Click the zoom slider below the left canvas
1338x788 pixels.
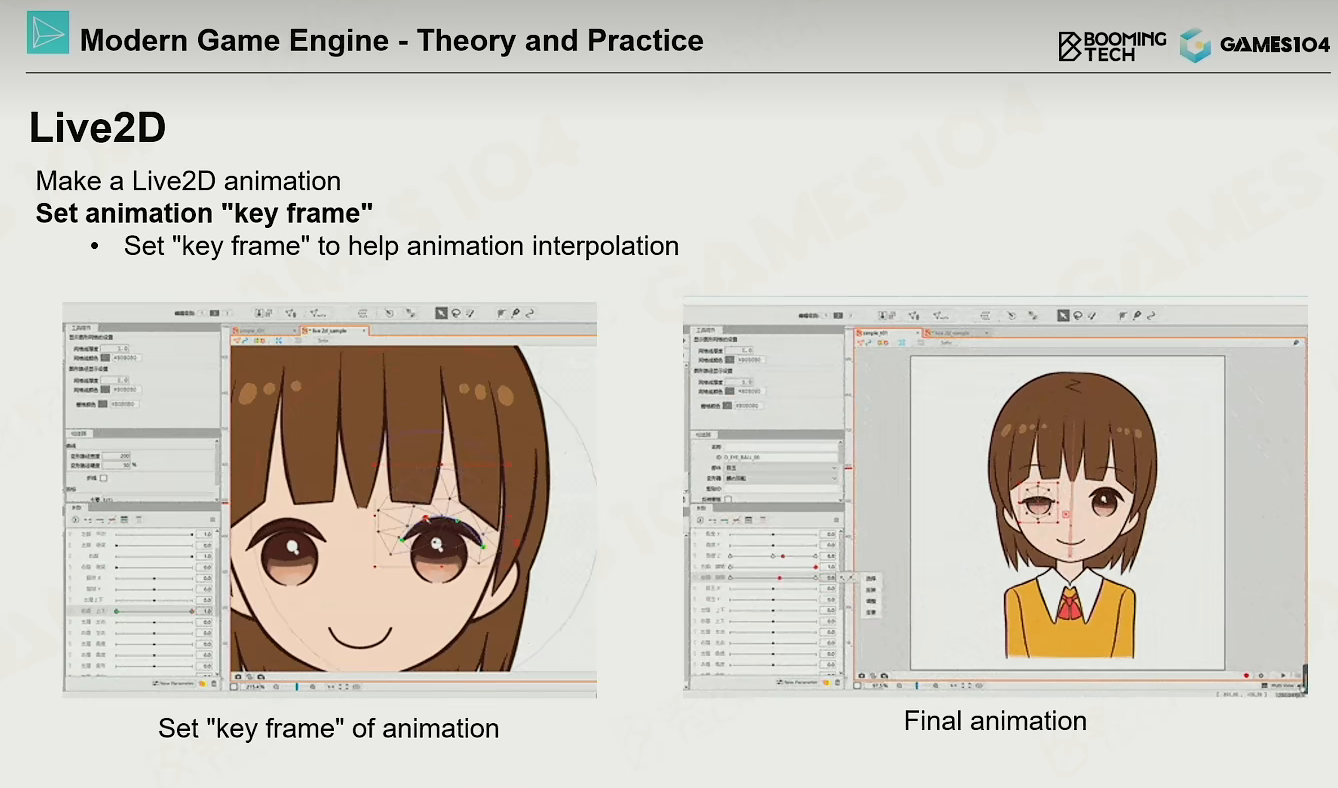[x=297, y=687]
